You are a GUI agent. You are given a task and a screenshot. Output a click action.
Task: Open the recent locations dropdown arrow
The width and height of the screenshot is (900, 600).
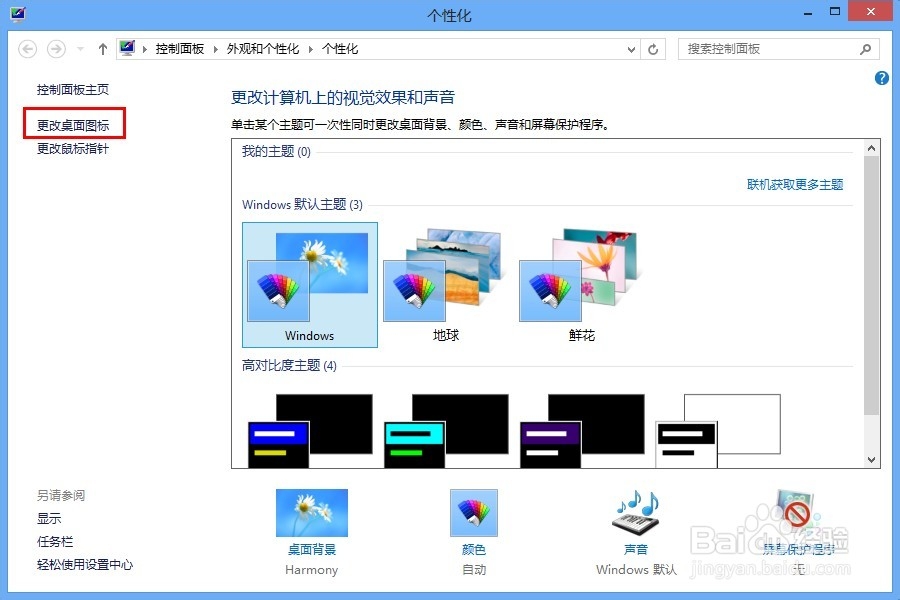[x=80, y=49]
